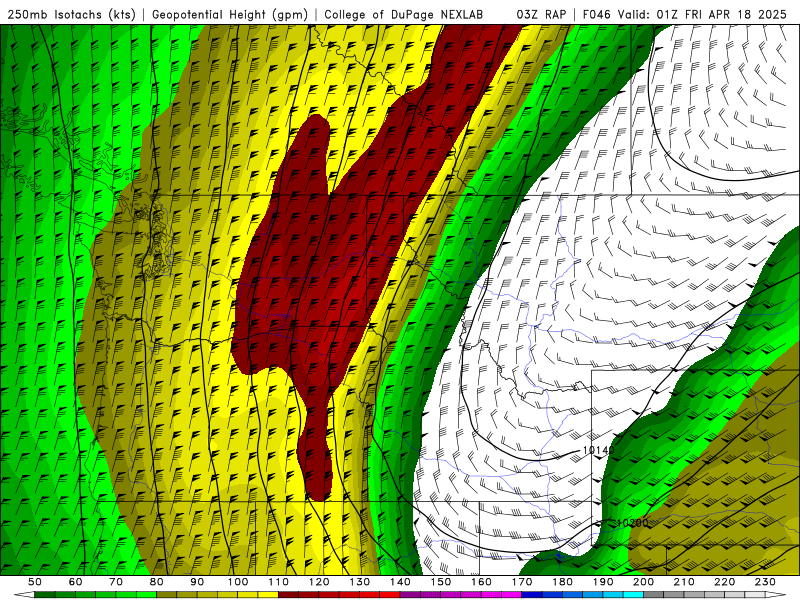Viewport: 800px width, 600px height.
Task: Click the 'F046' forecast hour label
Action: 596,14
